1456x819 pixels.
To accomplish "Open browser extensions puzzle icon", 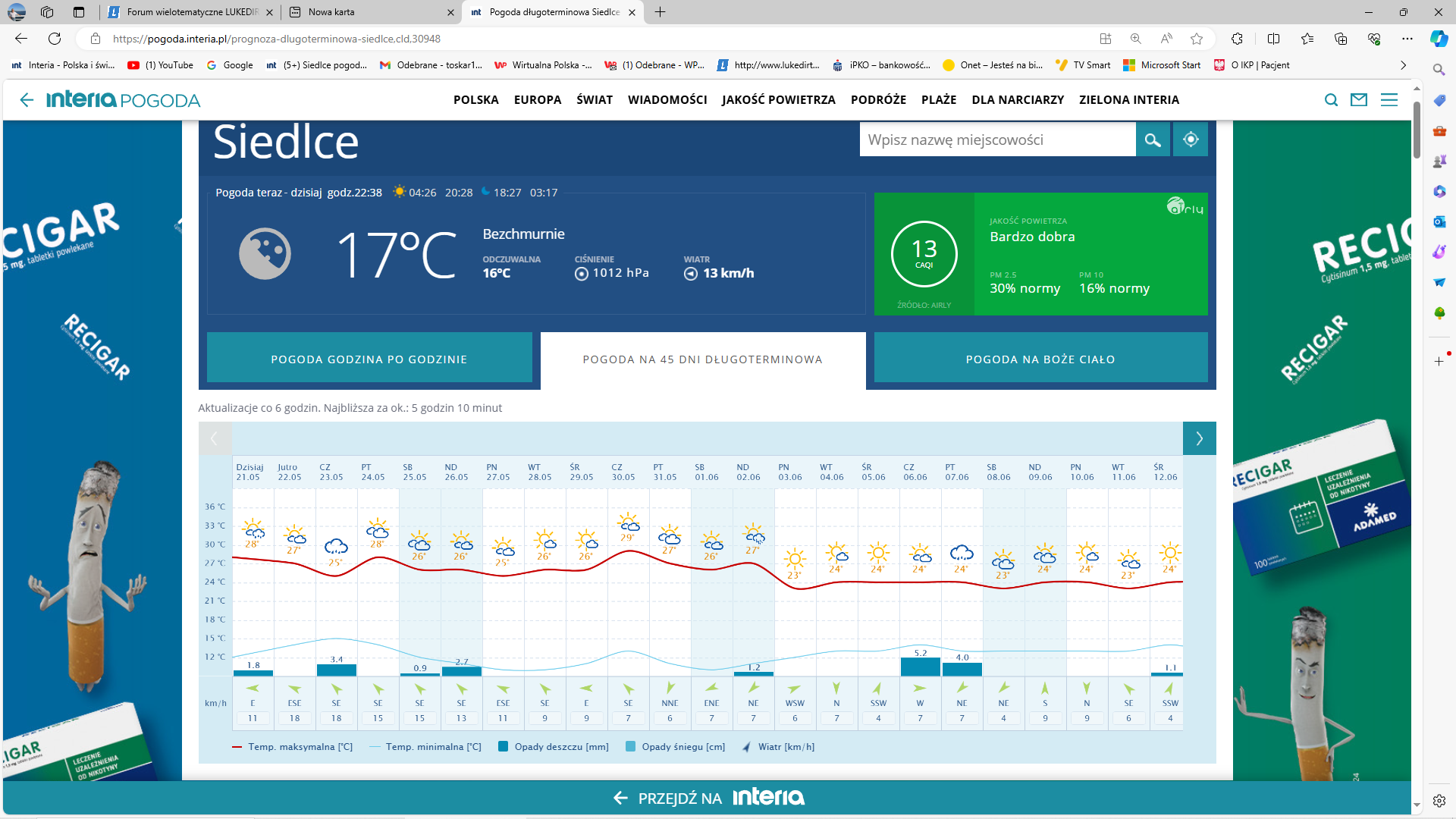I will pyautogui.click(x=1238, y=39).
